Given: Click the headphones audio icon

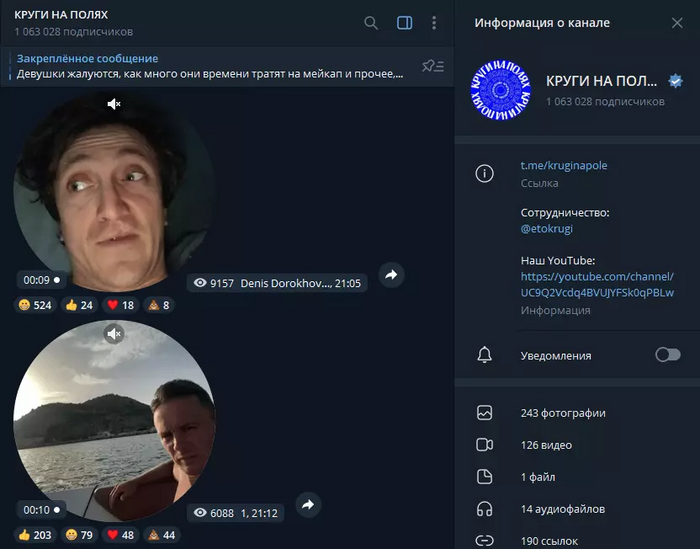Looking at the screenshot, I should pos(484,509).
